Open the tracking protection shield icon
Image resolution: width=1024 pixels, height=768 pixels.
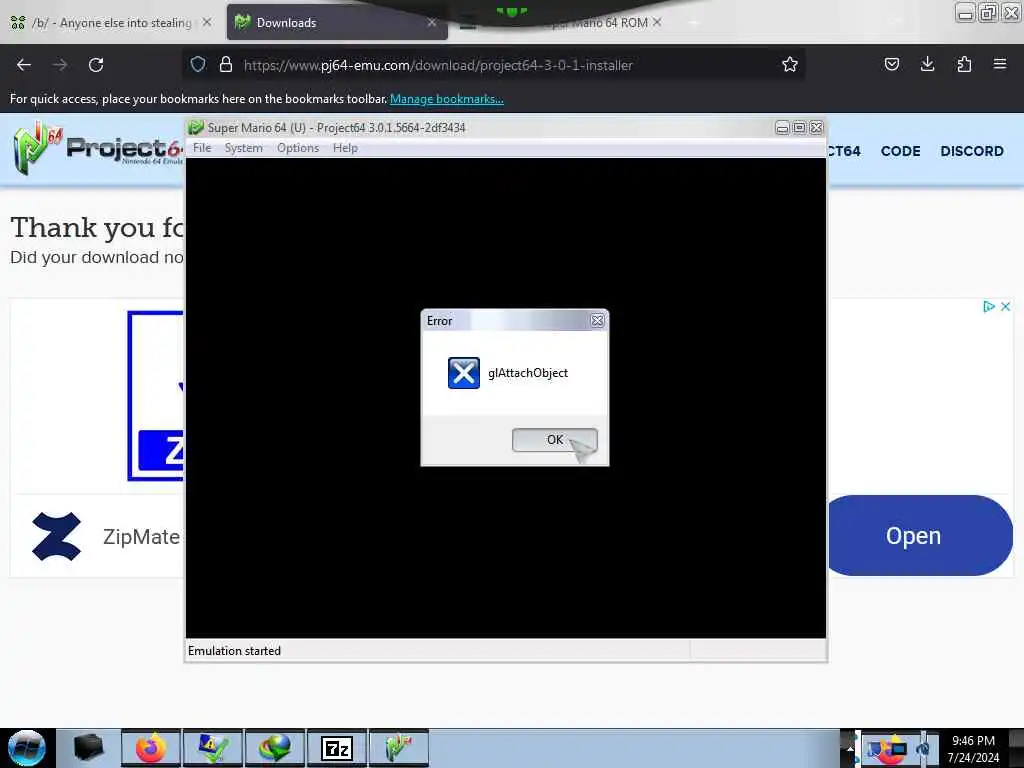[198, 64]
